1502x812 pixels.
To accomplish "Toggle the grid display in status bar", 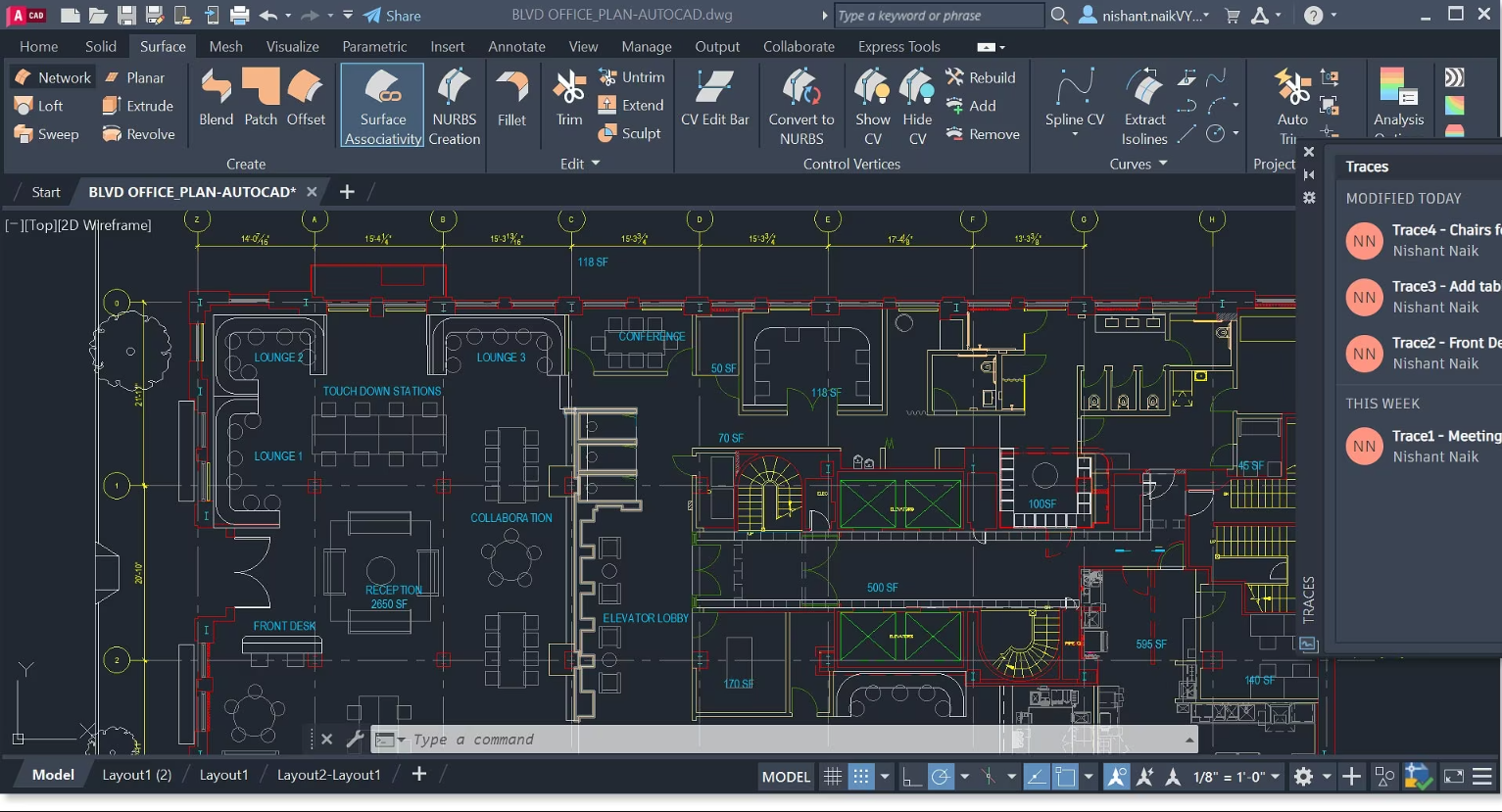I will (832, 777).
